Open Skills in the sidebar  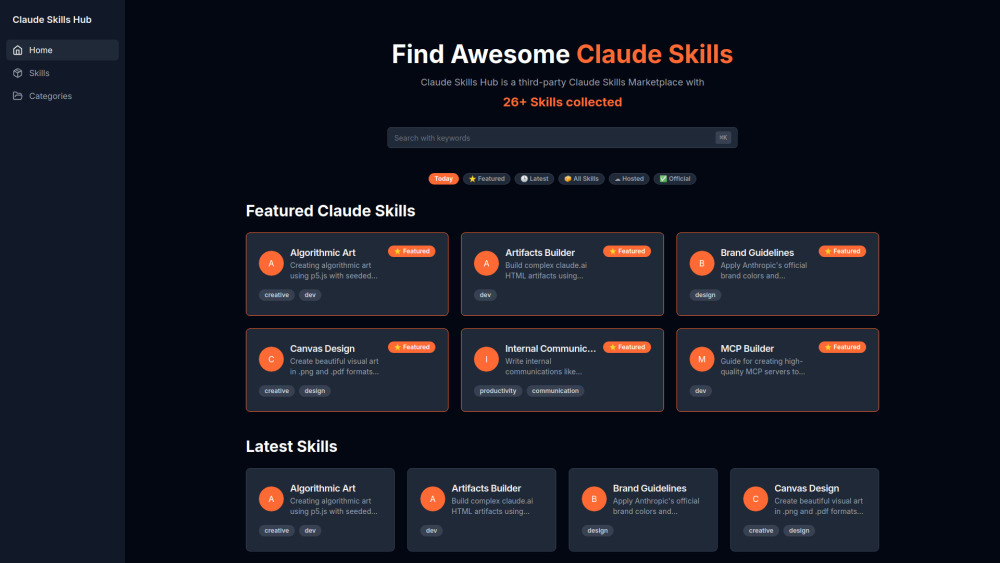point(62,73)
